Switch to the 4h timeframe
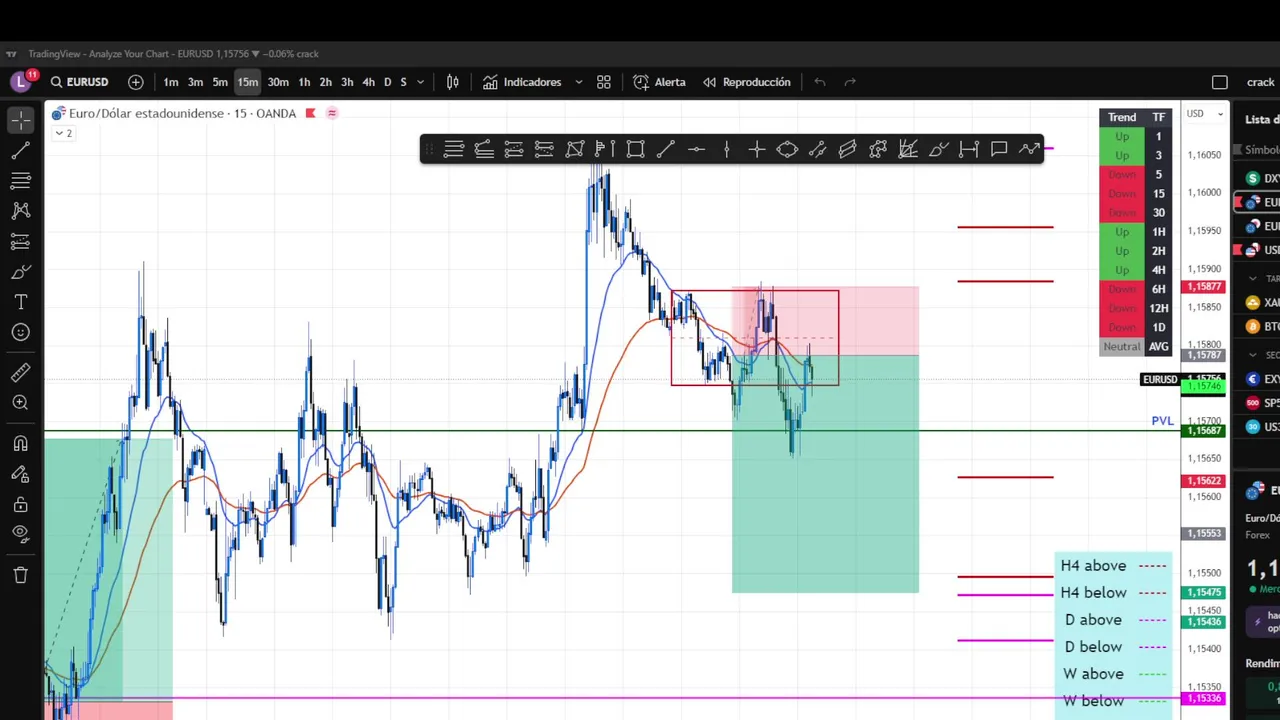Image resolution: width=1280 pixels, height=720 pixels. 368,82
